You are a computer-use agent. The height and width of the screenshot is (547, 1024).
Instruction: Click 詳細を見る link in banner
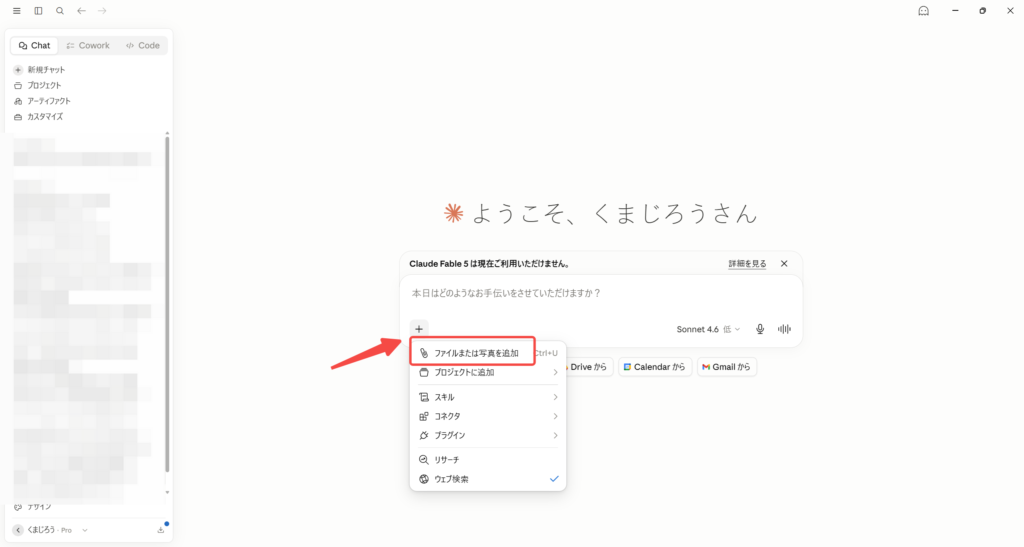(x=747, y=264)
